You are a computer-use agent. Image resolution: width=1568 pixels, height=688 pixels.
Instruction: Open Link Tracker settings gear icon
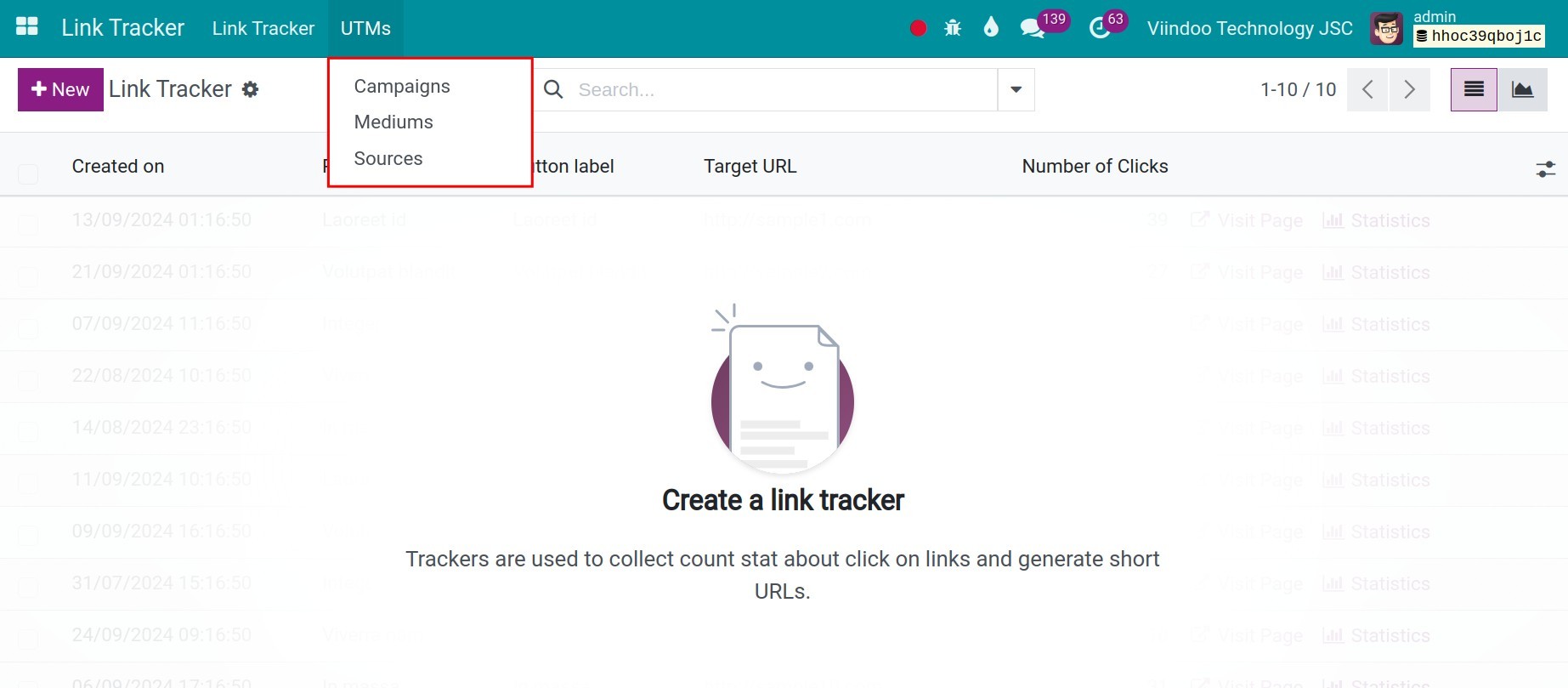click(x=250, y=89)
